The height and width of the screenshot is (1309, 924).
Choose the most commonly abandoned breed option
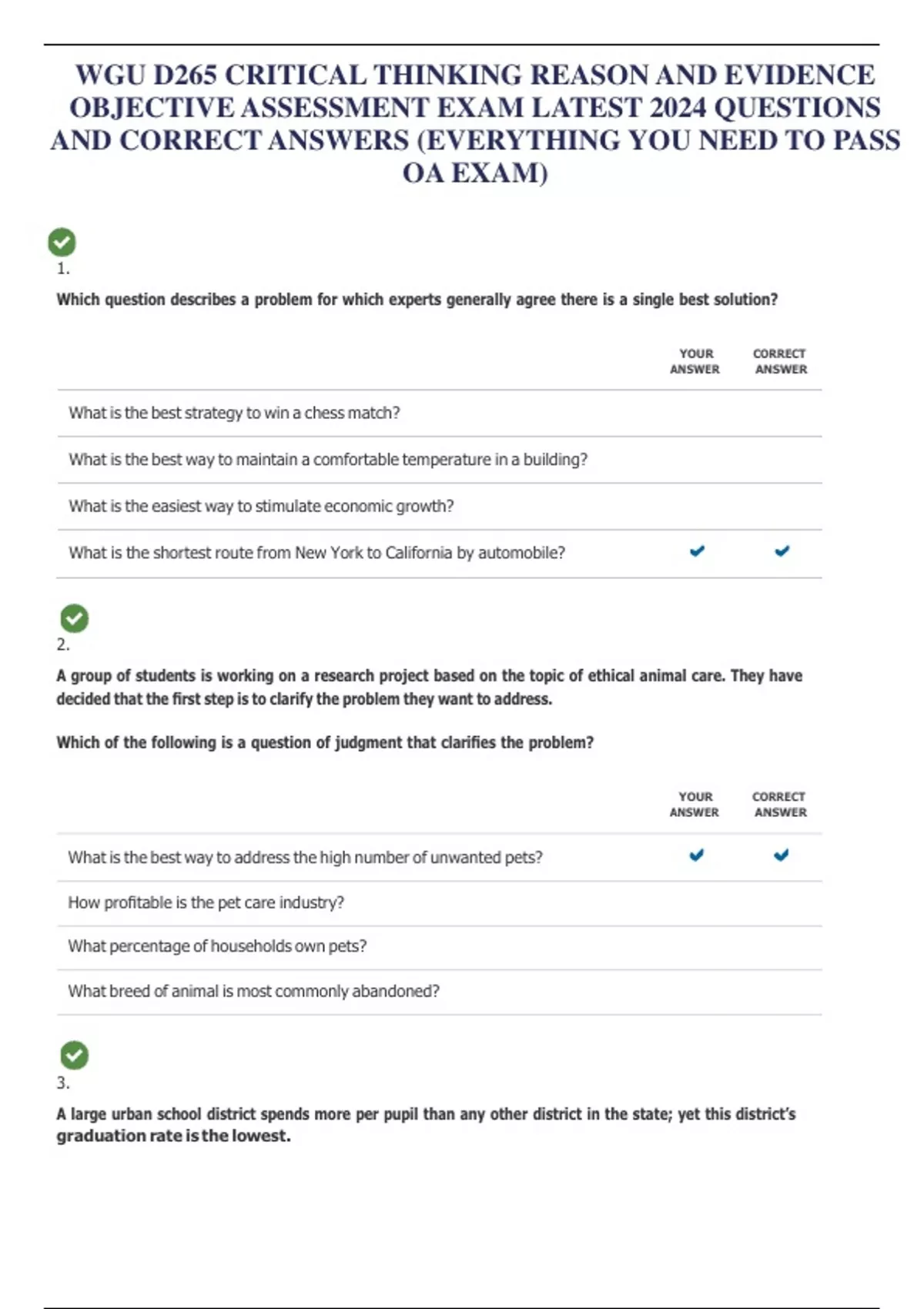[253, 992]
